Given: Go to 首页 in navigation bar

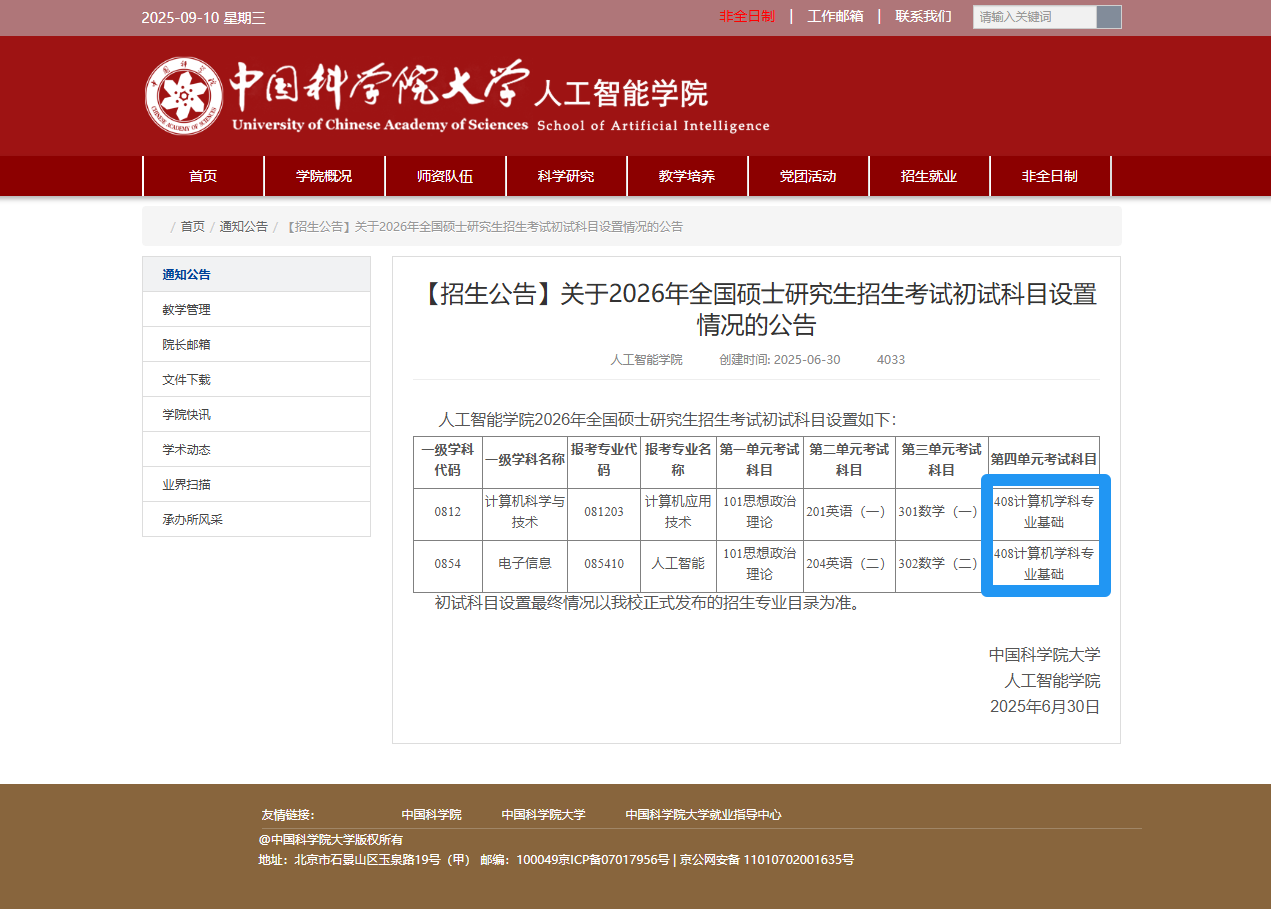Looking at the screenshot, I should point(203,176).
